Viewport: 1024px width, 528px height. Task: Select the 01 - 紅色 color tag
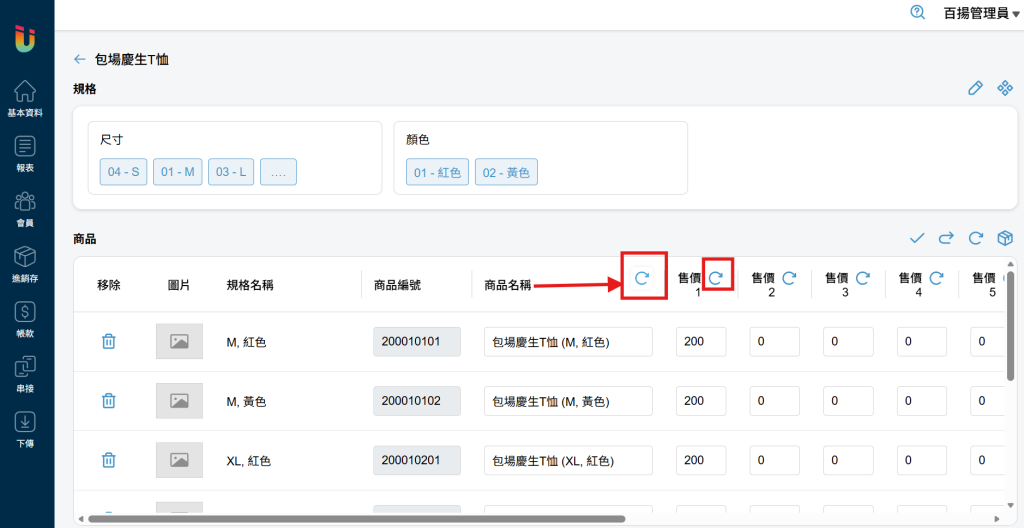[x=437, y=172]
